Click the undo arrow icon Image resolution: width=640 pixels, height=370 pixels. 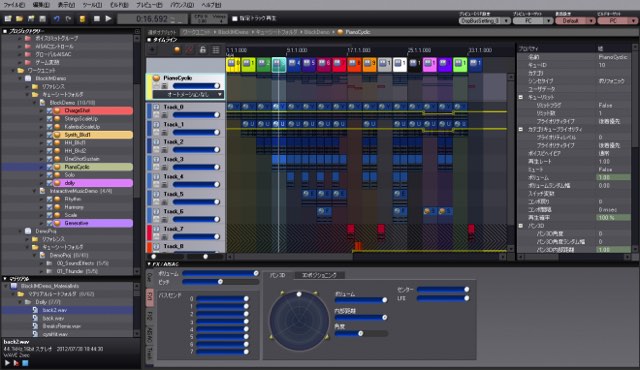(56, 19)
